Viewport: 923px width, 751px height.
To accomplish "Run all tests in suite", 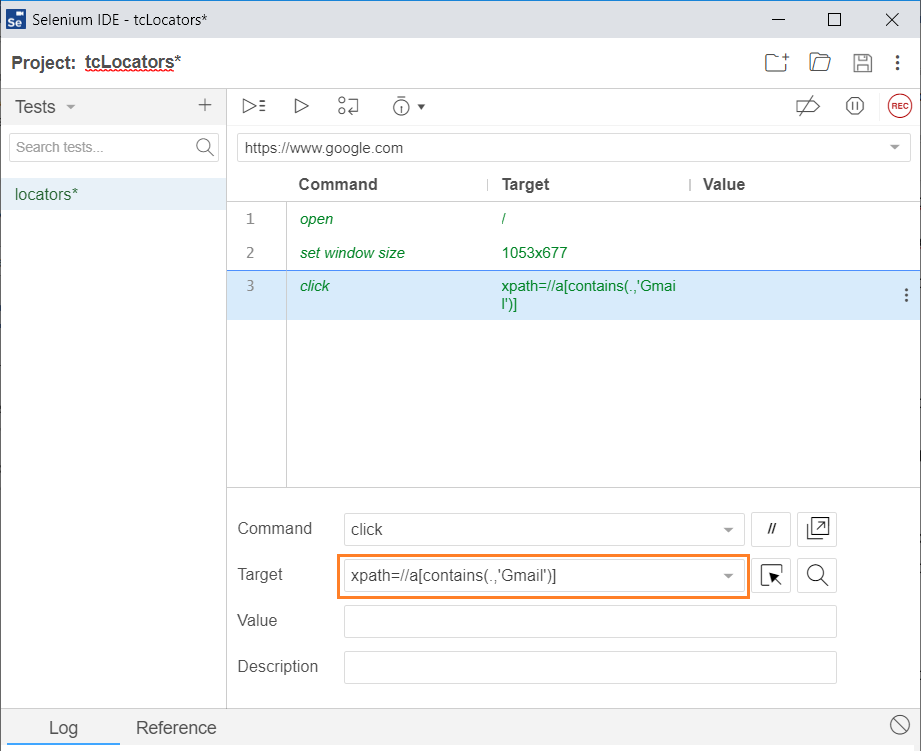I will point(254,106).
